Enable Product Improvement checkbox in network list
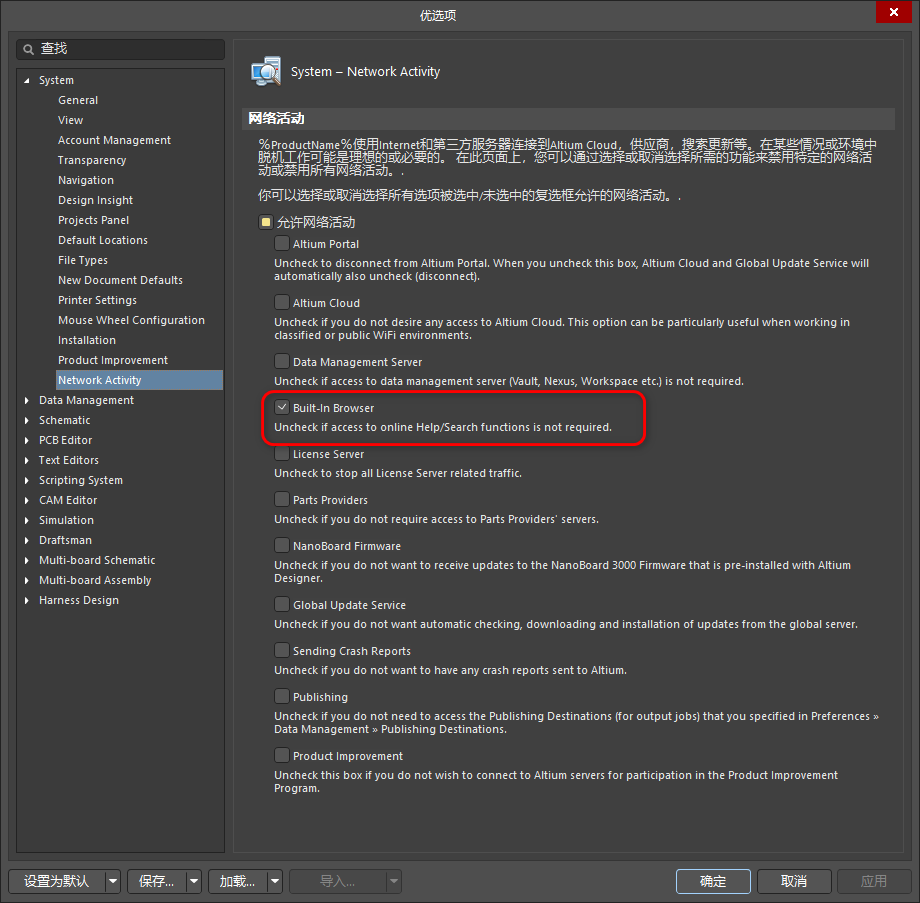The width and height of the screenshot is (920, 903). click(282, 755)
